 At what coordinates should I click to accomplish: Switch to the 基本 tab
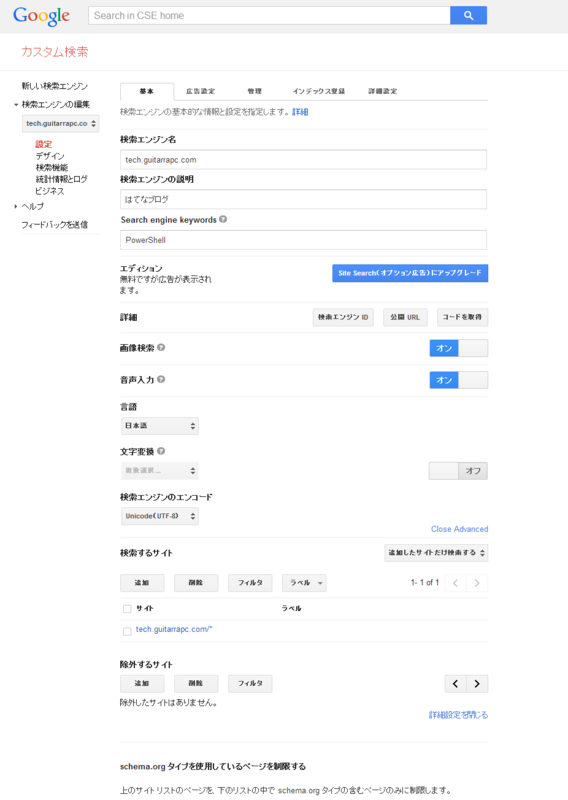point(146,91)
